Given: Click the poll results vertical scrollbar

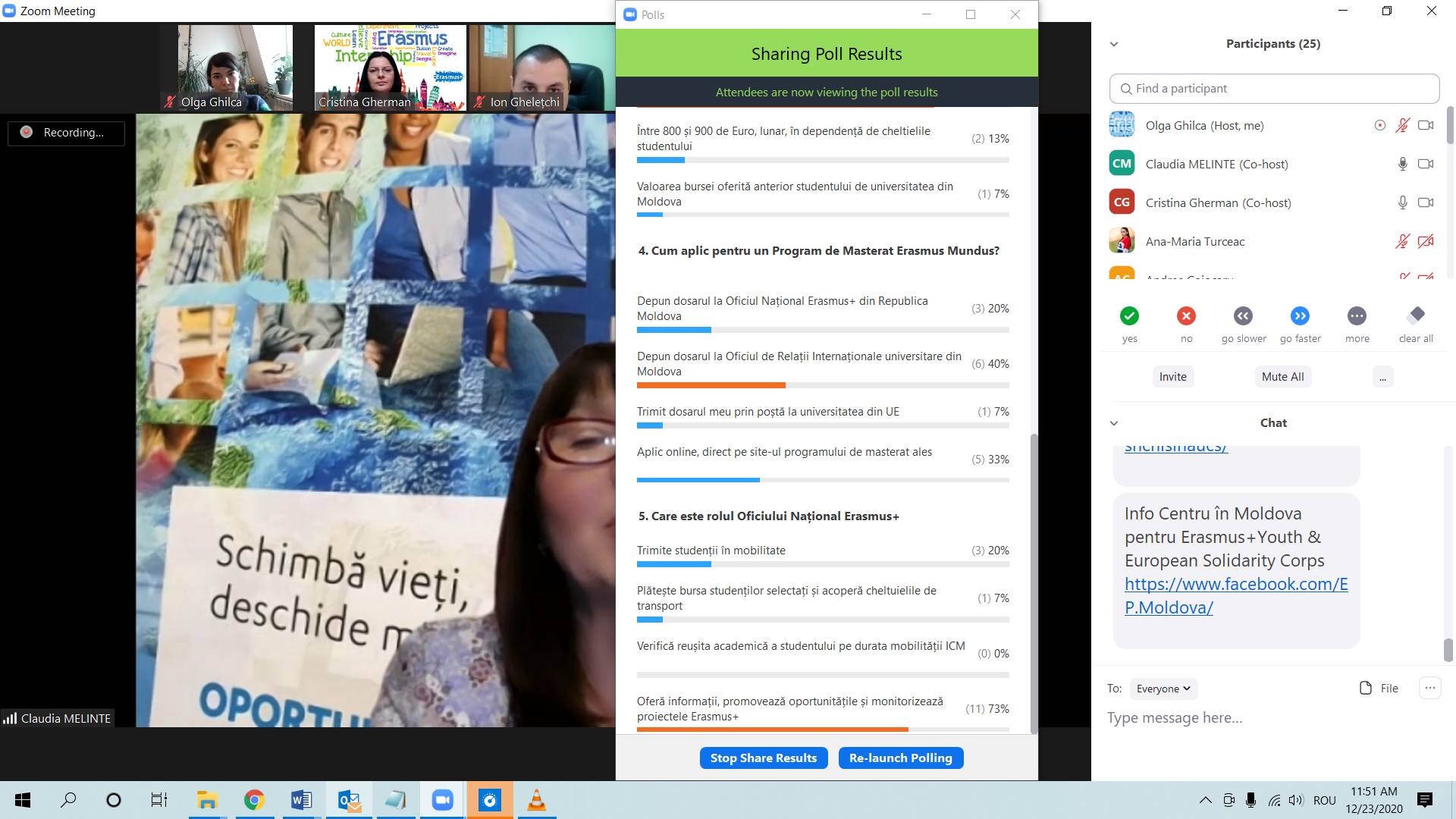Looking at the screenshot, I should [x=1033, y=584].
